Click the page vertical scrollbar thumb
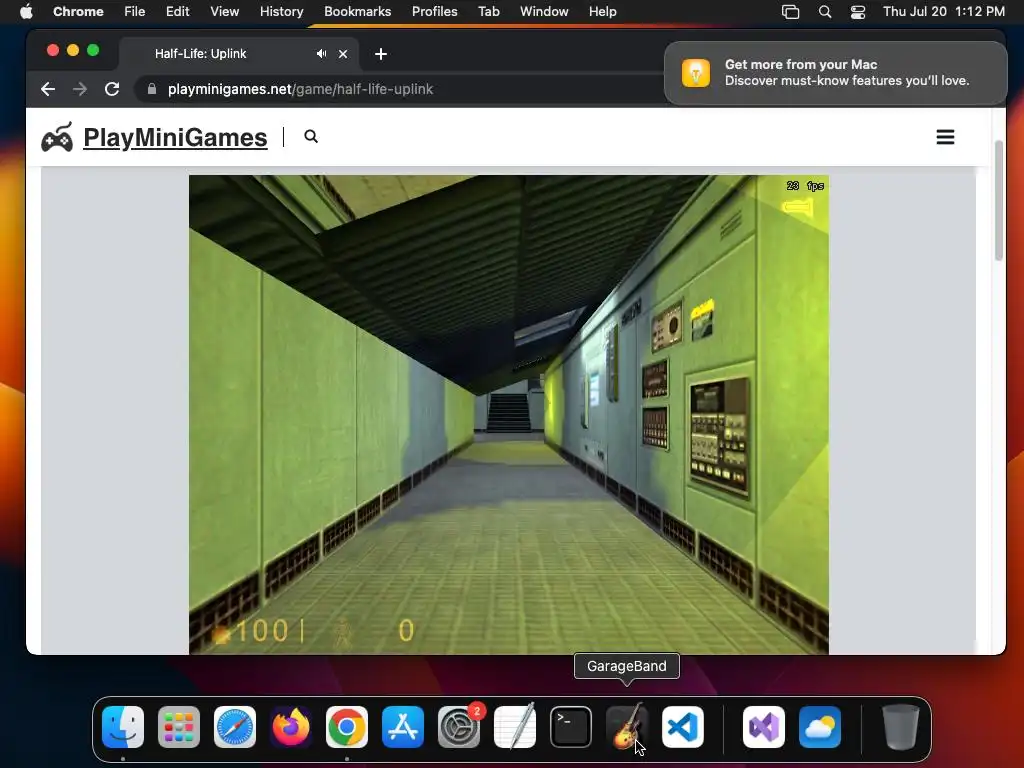This screenshot has width=1024, height=768. coord(999,200)
